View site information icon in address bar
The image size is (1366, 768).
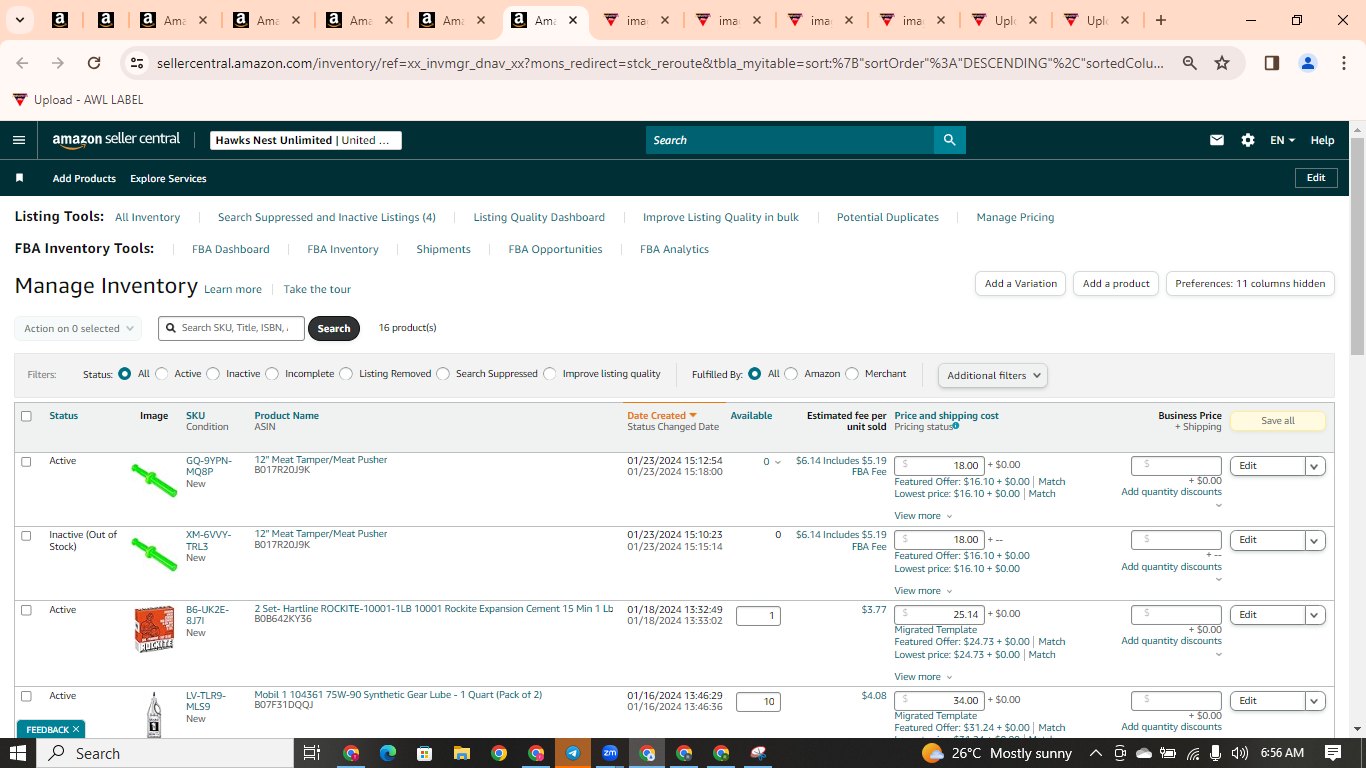coord(138,63)
